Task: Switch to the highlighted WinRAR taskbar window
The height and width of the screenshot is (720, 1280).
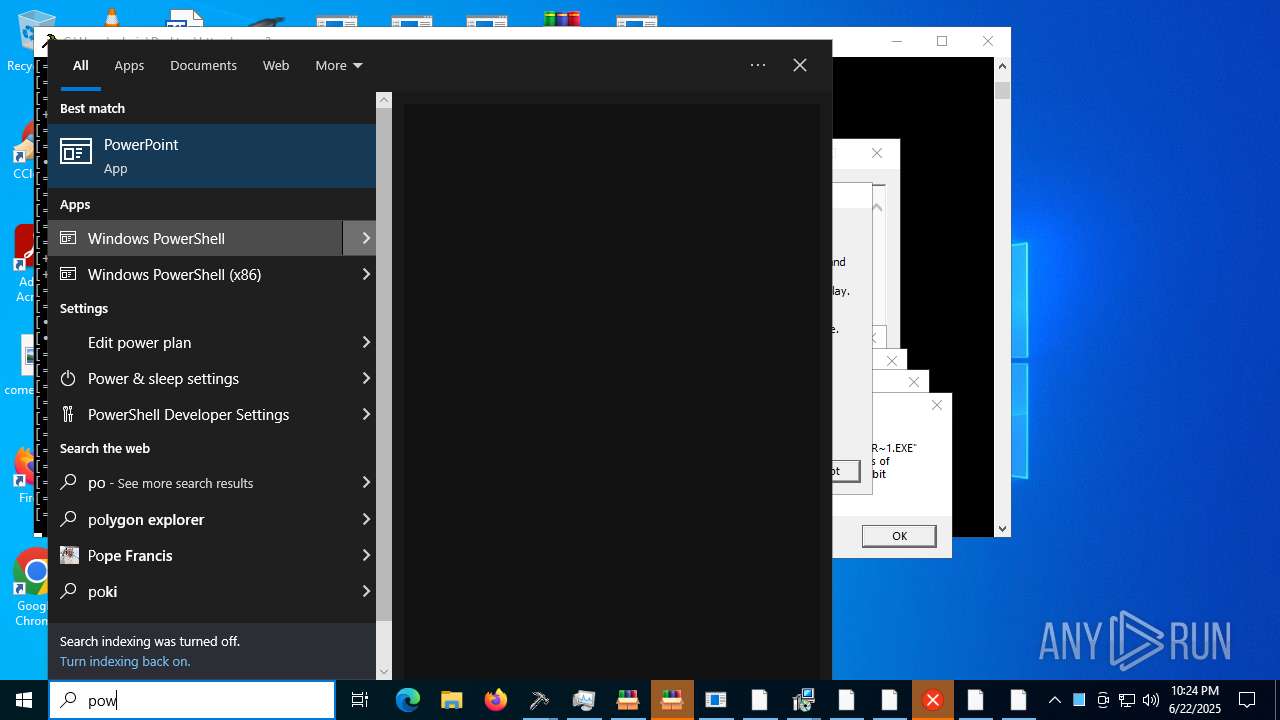Action: tap(671, 700)
